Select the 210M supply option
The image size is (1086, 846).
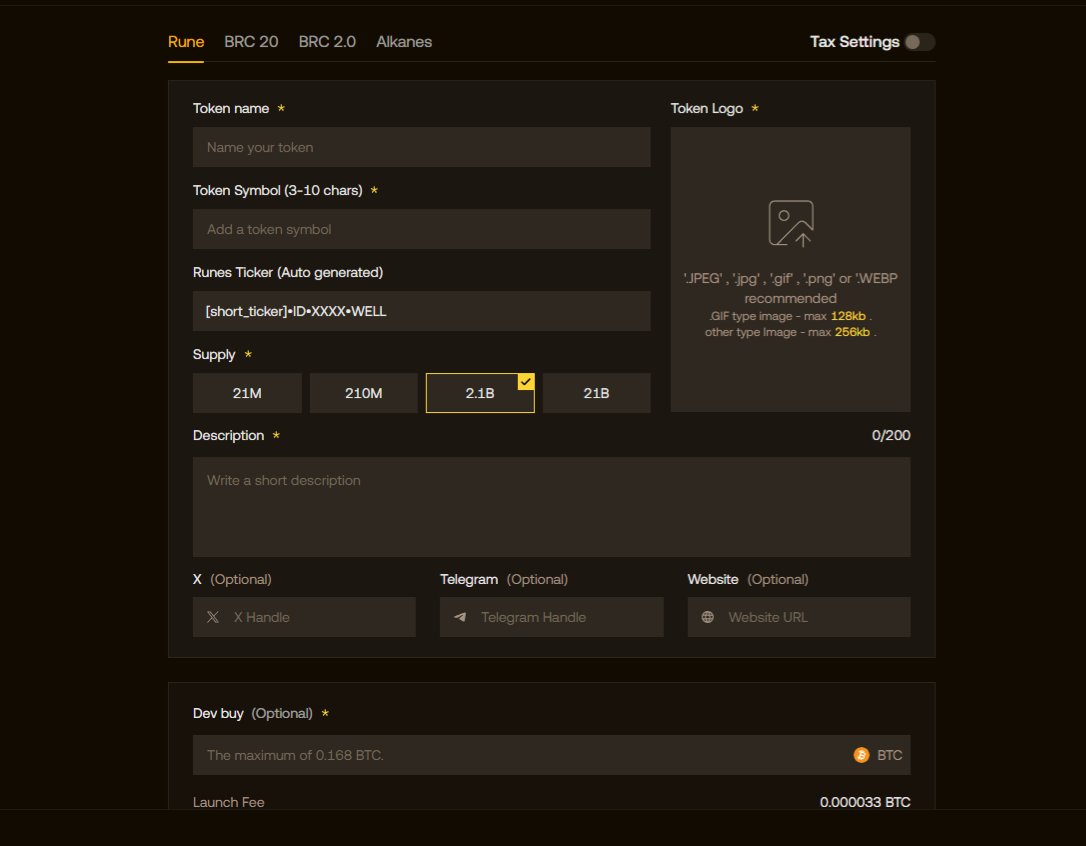tap(364, 393)
